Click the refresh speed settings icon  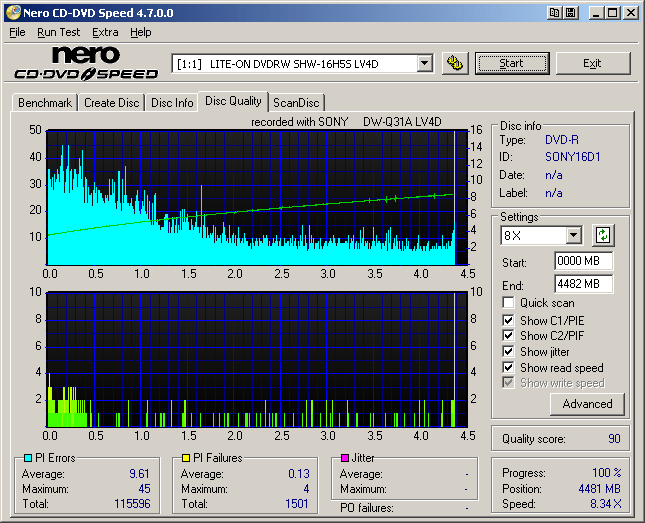[x=603, y=235]
